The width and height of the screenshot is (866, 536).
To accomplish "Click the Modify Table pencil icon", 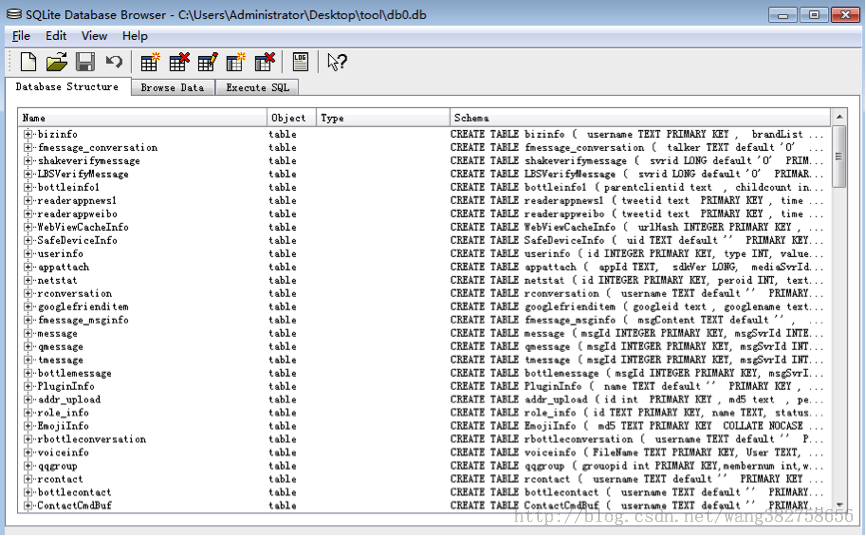I will (x=208, y=62).
